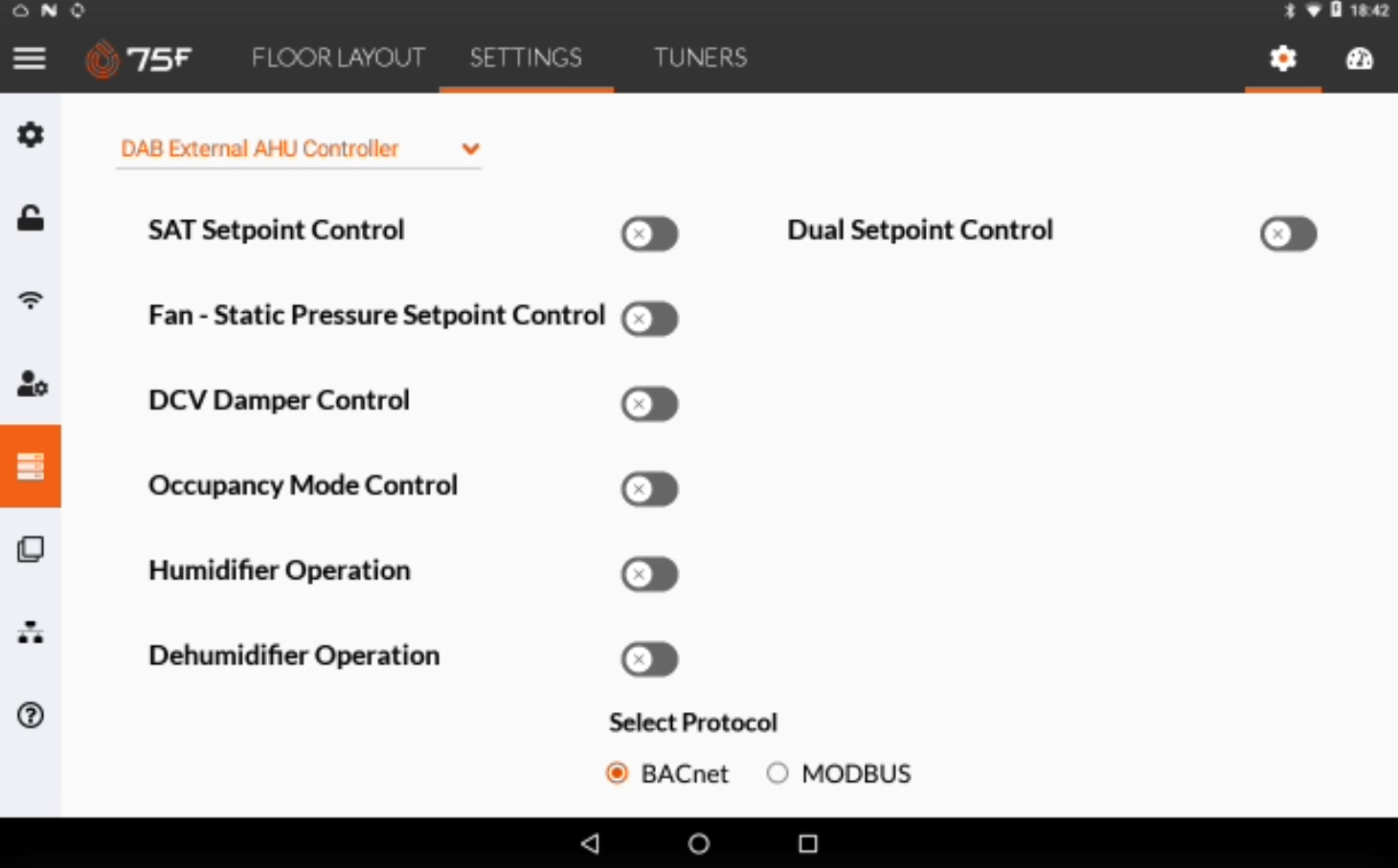1398x868 pixels.
Task: Click the 75F logo
Action: [139, 58]
